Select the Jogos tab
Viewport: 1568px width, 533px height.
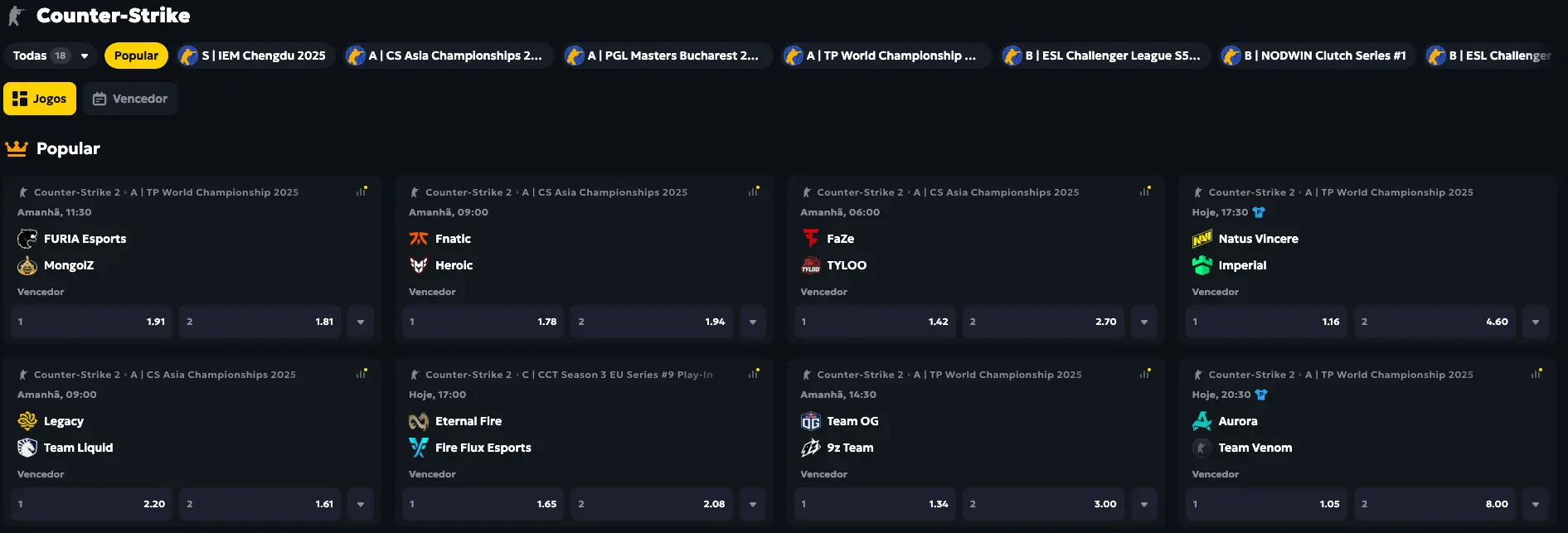pyautogui.click(x=40, y=99)
